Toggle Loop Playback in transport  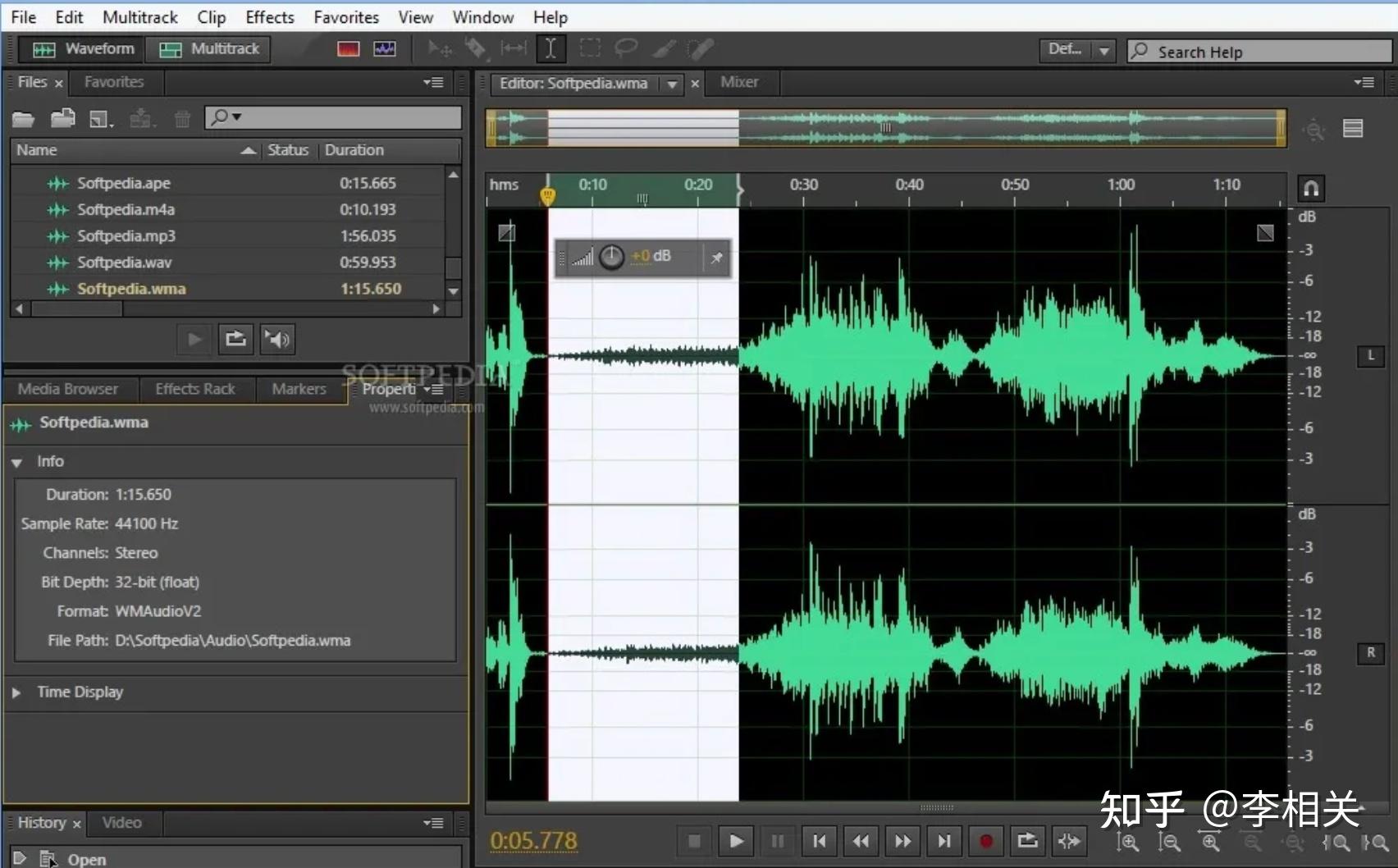coord(1027,841)
